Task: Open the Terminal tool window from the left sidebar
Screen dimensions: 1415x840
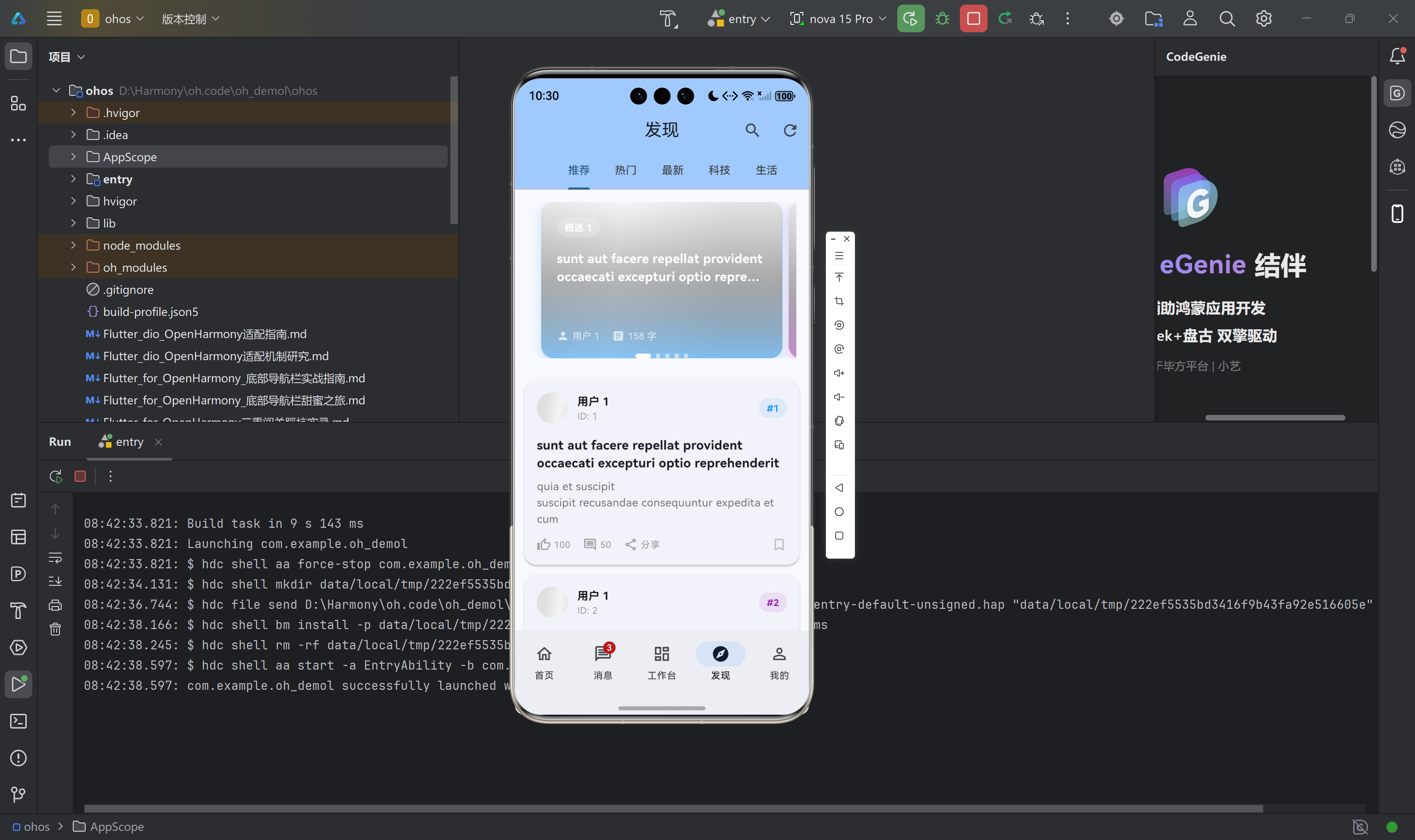Action: [18, 721]
